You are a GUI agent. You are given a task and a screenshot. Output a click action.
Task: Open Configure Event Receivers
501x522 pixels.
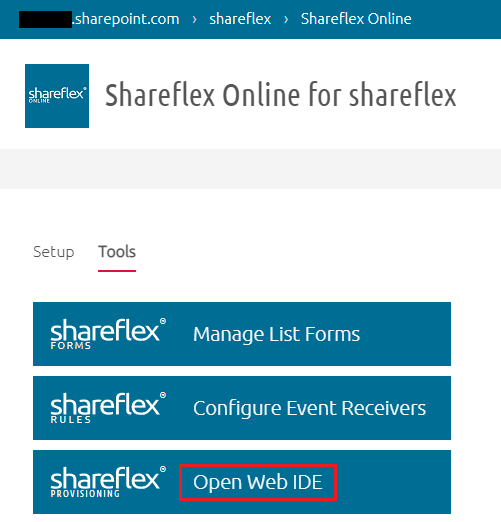point(242,408)
